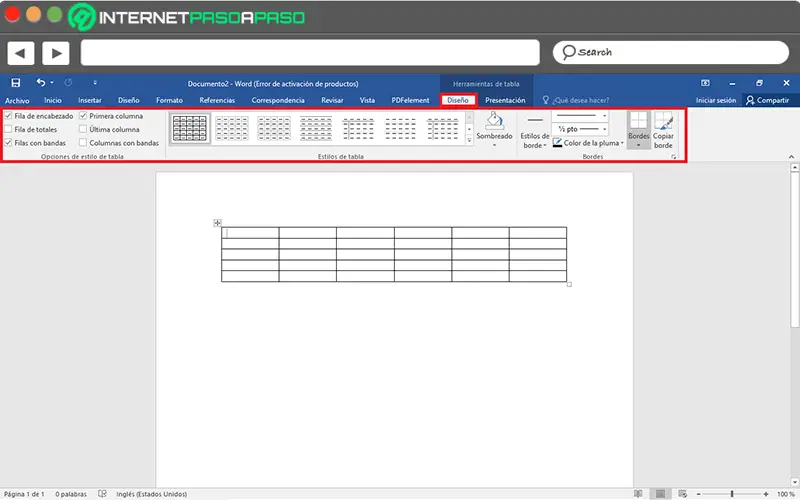Viewport: 800px width, 500px height.
Task: Enable the Fila de totales checkbox
Action: pyautogui.click(x=8, y=129)
